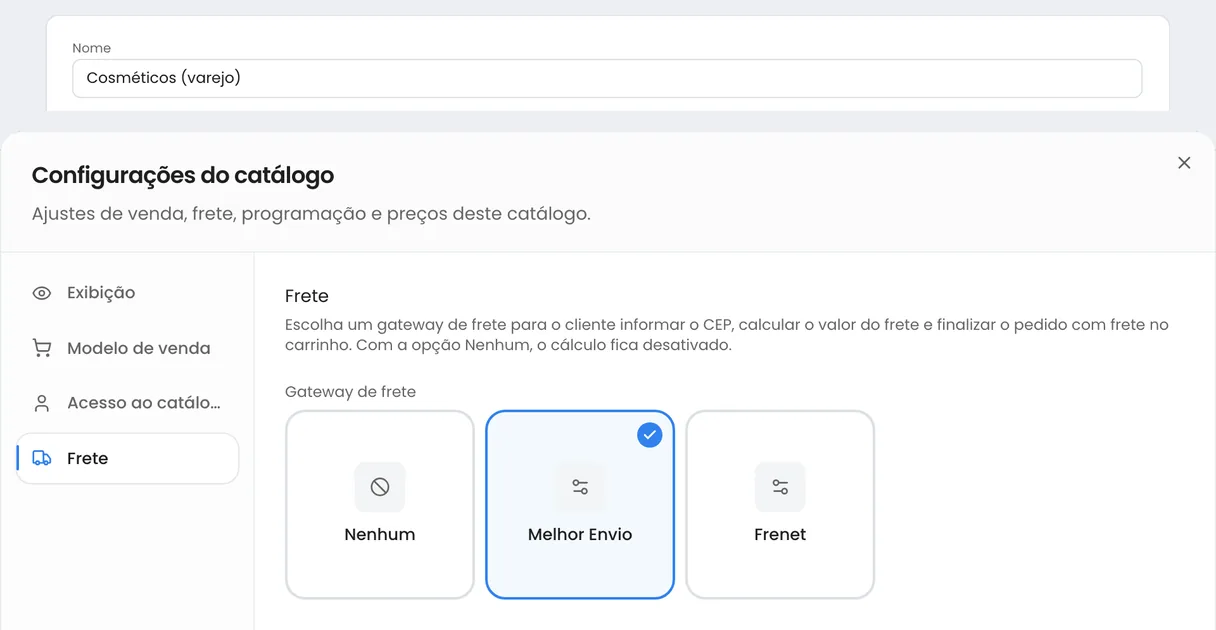The width and height of the screenshot is (1216, 630).
Task: Select the Nenhum gateway card
Action: pyautogui.click(x=380, y=505)
